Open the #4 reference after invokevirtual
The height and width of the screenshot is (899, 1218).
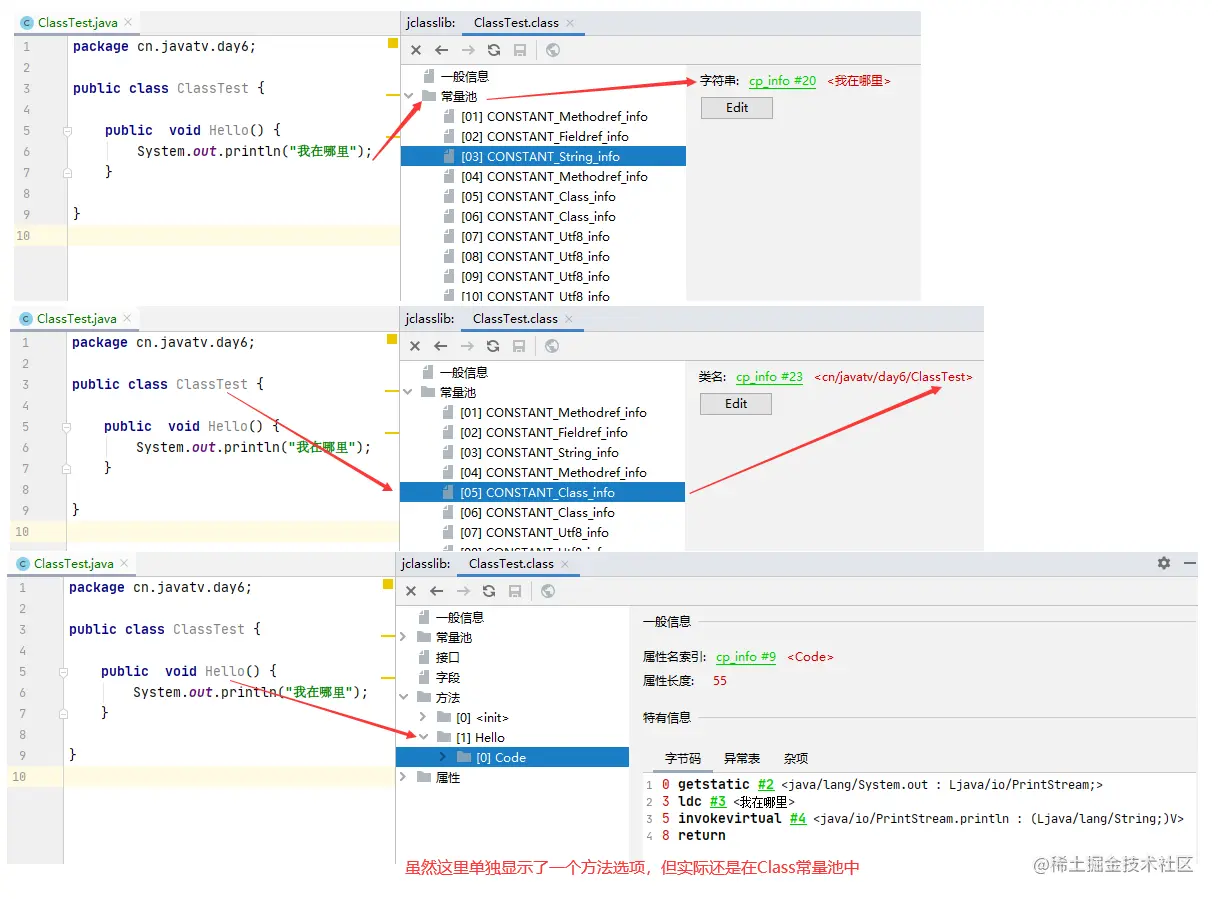point(798,819)
